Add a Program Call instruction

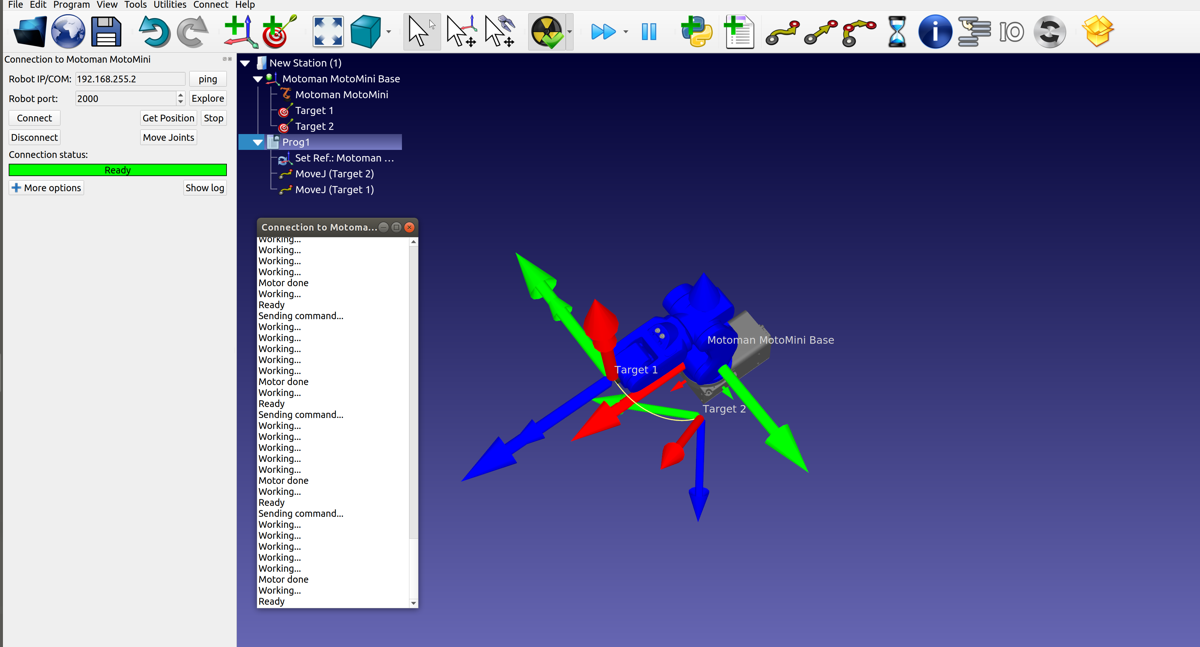coord(1049,32)
